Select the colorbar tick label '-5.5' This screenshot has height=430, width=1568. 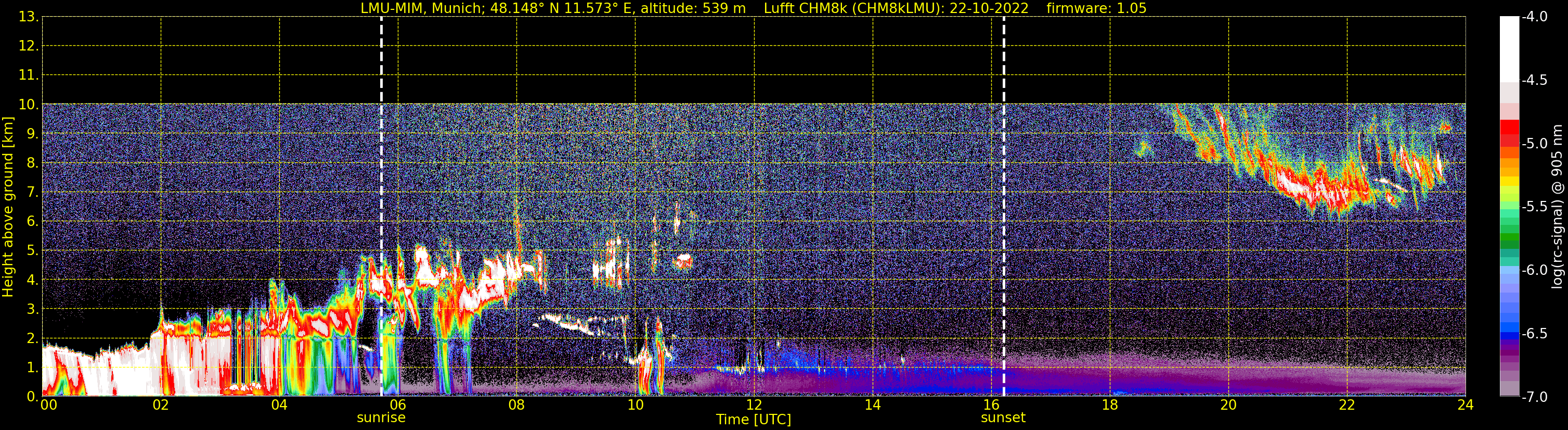pyautogui.click(x=1534, y=207)
